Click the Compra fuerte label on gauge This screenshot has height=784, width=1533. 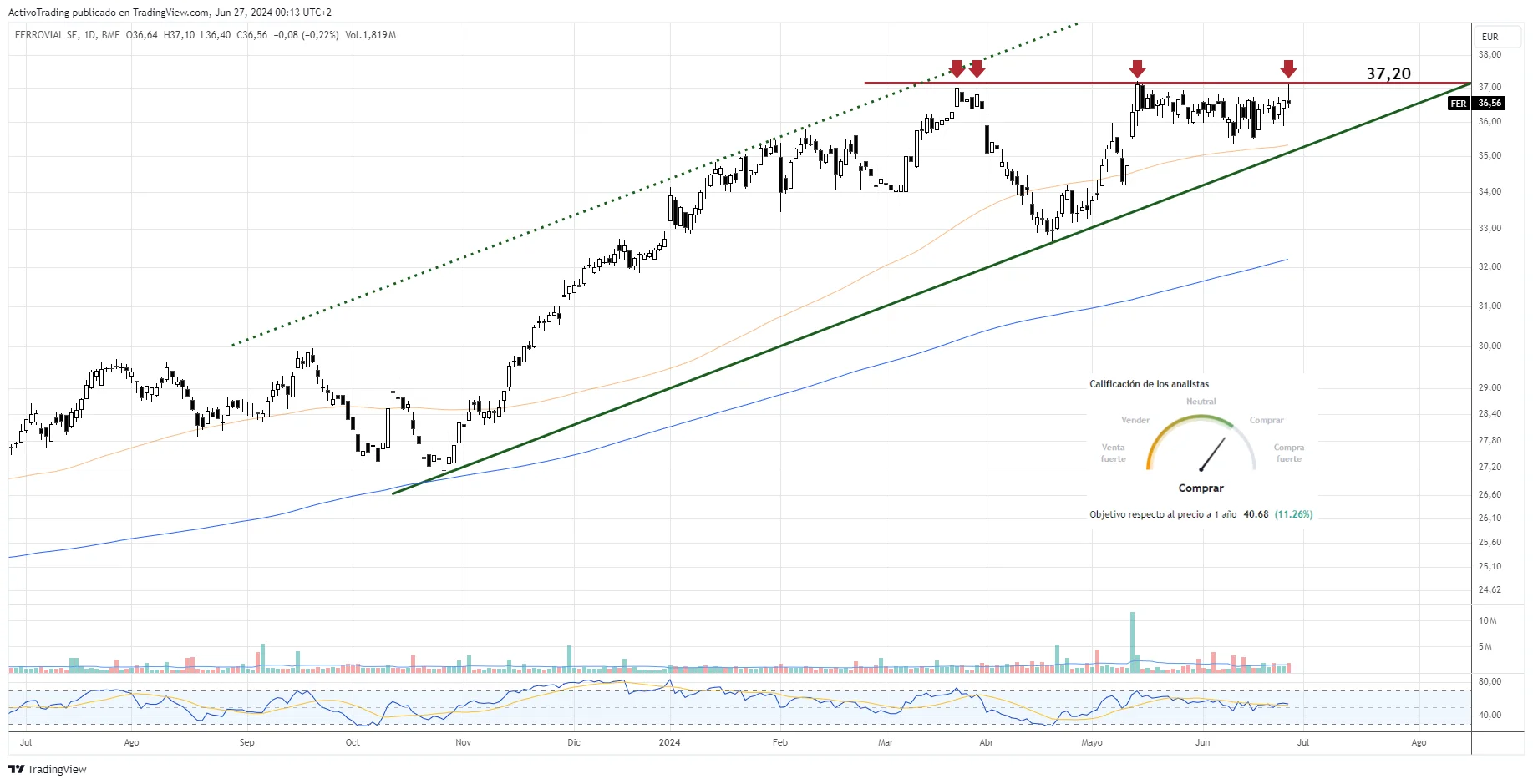tap(1289, 453)
